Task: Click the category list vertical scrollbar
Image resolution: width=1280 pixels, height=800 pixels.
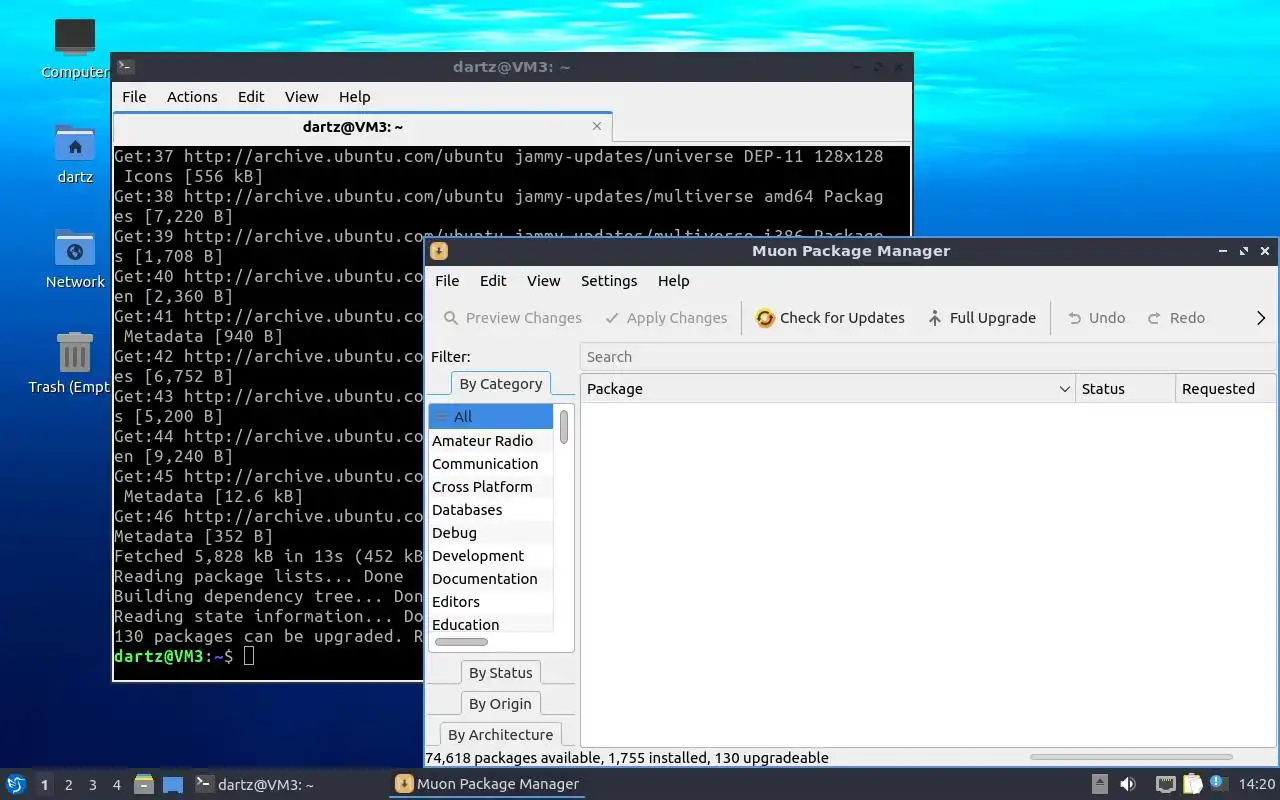Action: click(x=564, y=427)
